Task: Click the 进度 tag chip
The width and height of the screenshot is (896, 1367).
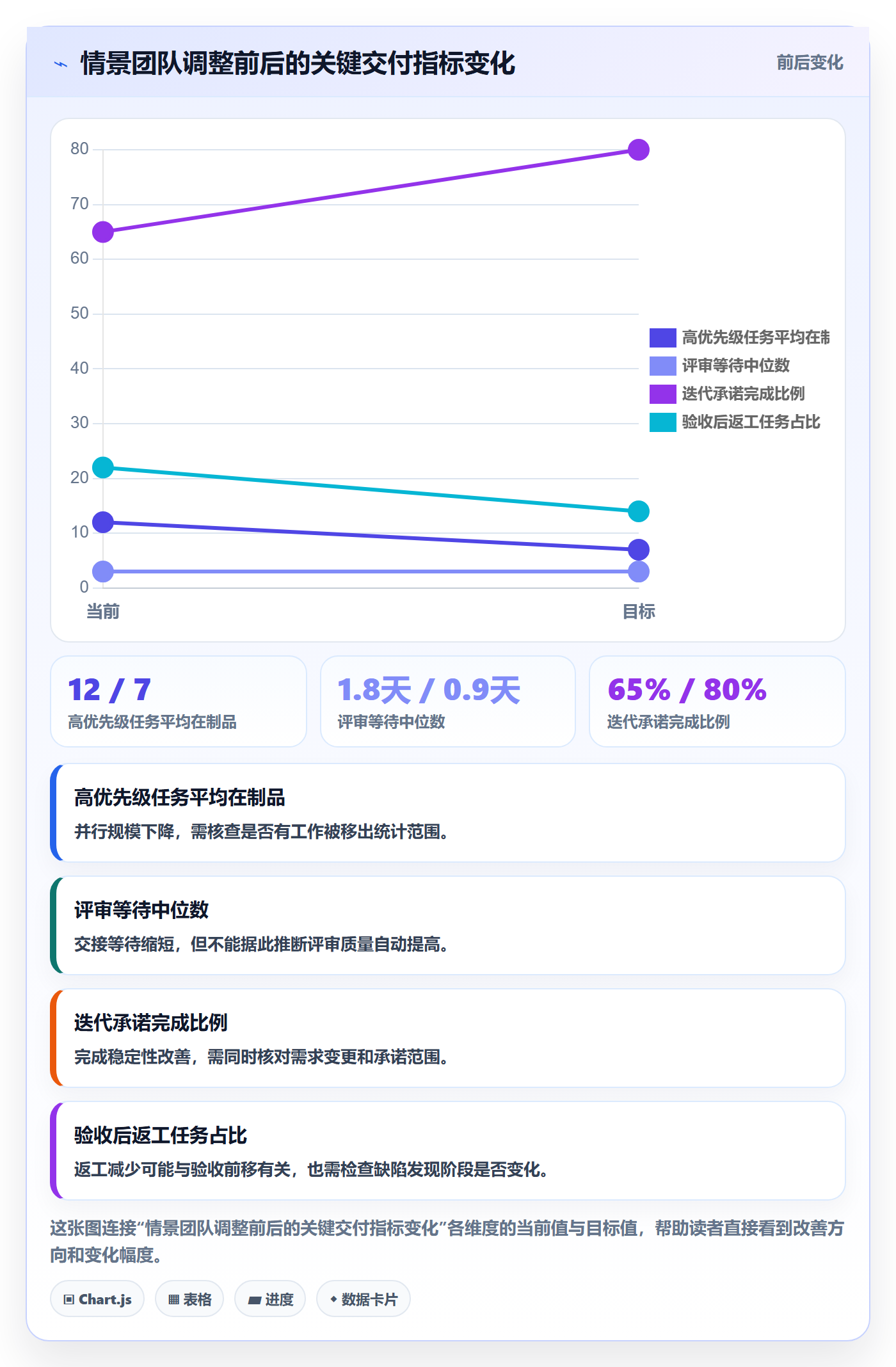Action: click(x=270, y=1299)
